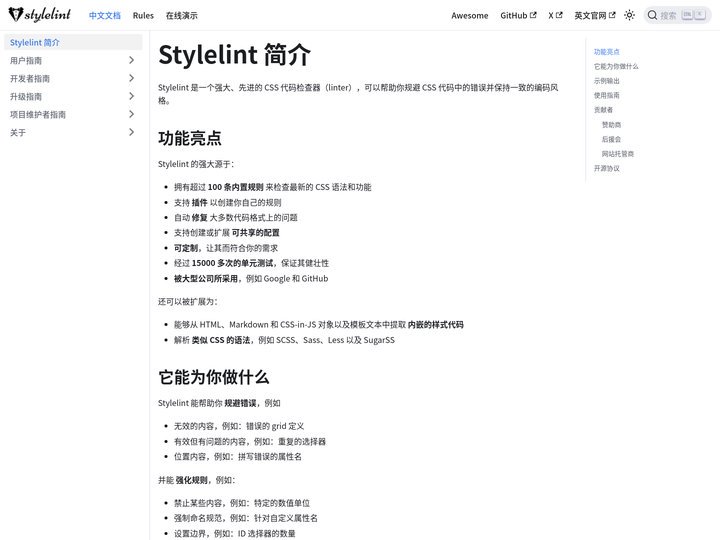Click the bold 15000 多次的单元测试 text
This screenshot has width=720, height=540.
click(x=232, y=263)
